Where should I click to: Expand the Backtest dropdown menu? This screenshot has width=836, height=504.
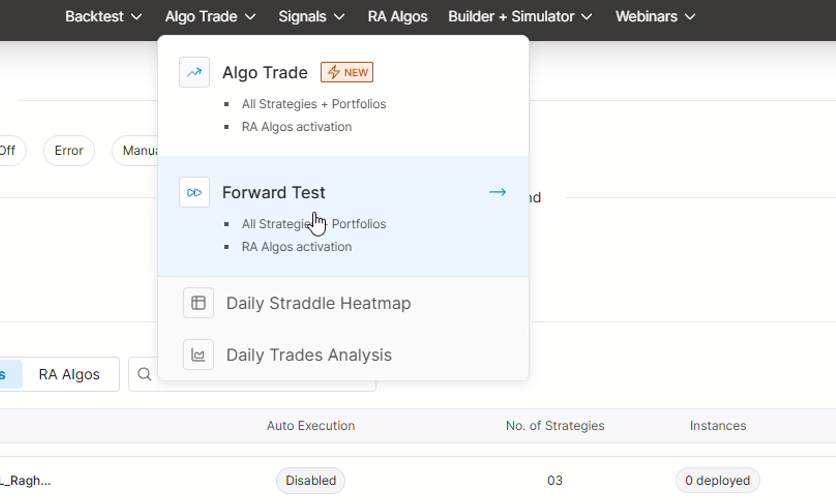point(103,16)
